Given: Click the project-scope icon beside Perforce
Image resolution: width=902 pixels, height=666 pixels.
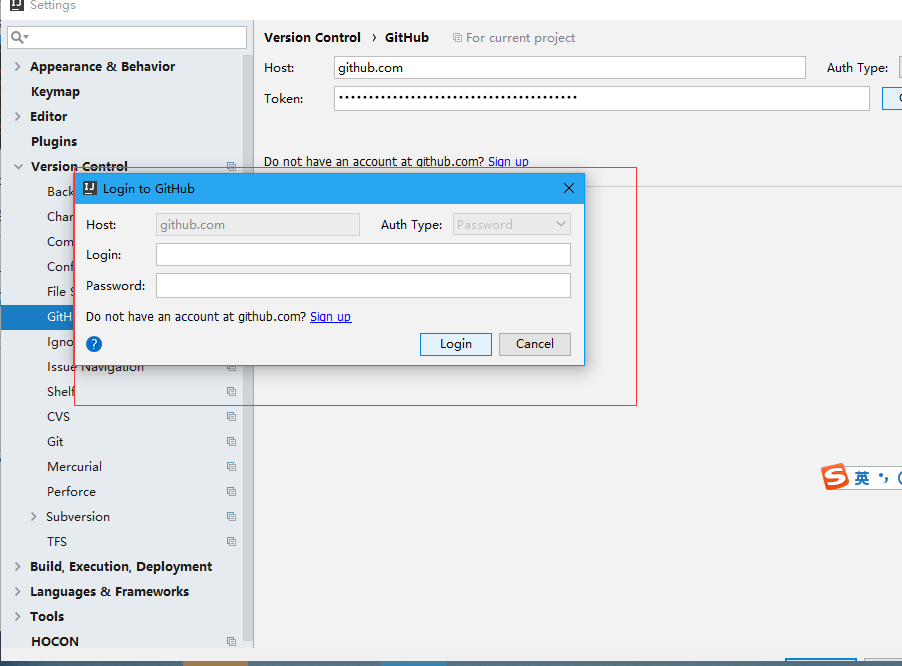Looking at the screenshot, I should click(x=231, y=492).
